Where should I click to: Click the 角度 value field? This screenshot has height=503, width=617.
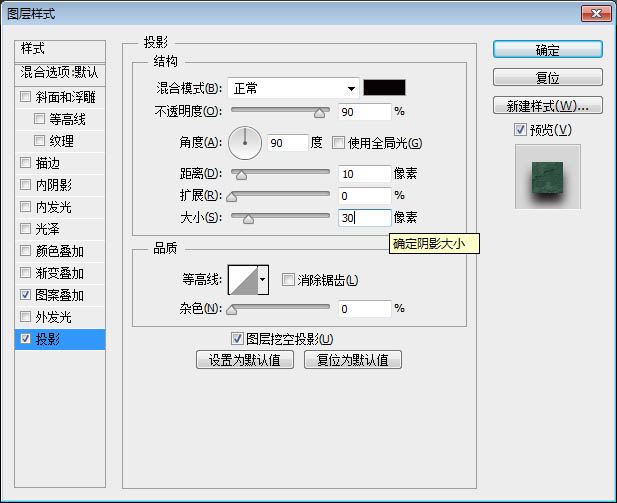click(x=288, y=143)
